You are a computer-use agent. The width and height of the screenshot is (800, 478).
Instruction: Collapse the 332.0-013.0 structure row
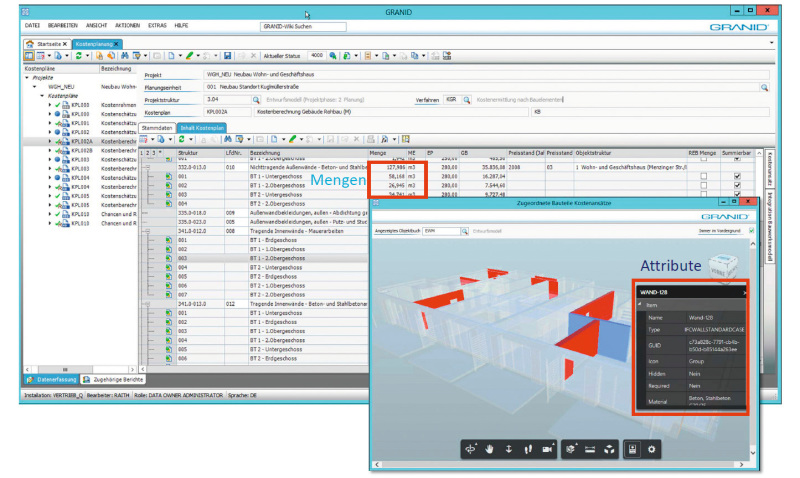148,167
